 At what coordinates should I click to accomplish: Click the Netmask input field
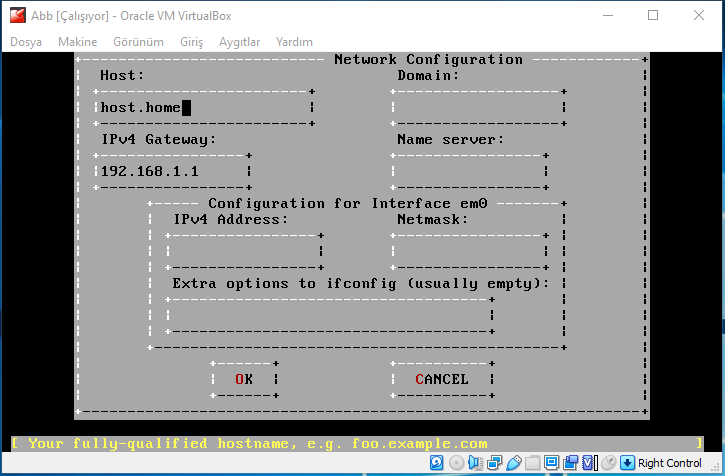469,251
